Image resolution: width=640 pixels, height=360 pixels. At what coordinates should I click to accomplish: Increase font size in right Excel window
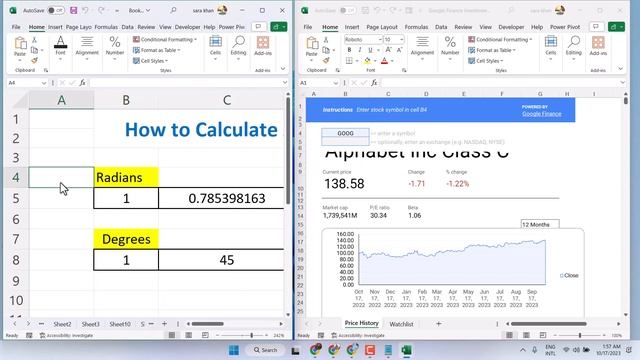coord(389,50)
